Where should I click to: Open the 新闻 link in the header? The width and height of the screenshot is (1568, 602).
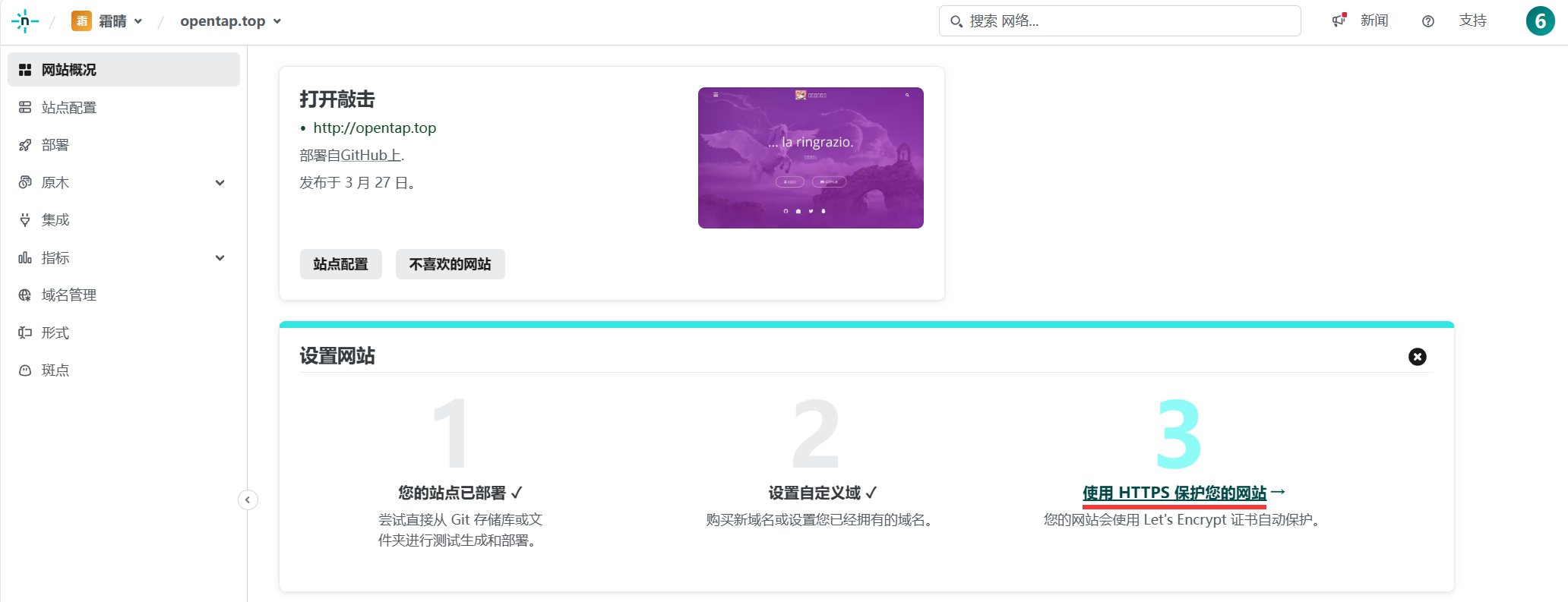click(x=1374, y=20)
